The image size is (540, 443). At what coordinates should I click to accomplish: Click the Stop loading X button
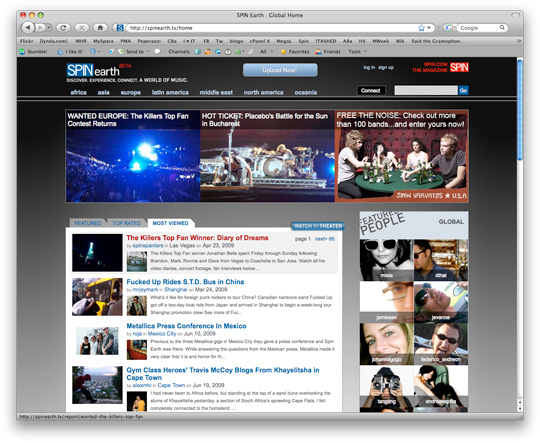(82, 28)
